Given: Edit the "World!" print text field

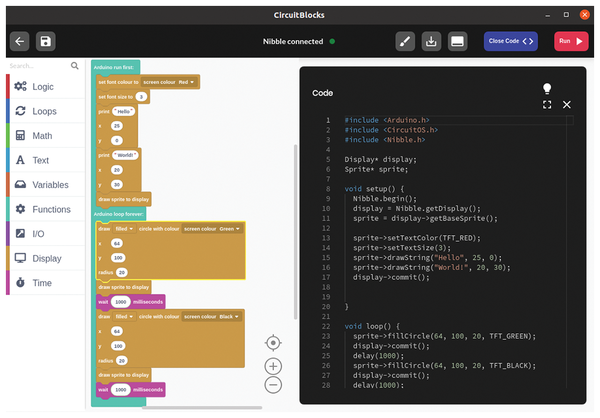Looking at the screenshot, I should coord(125,155).
